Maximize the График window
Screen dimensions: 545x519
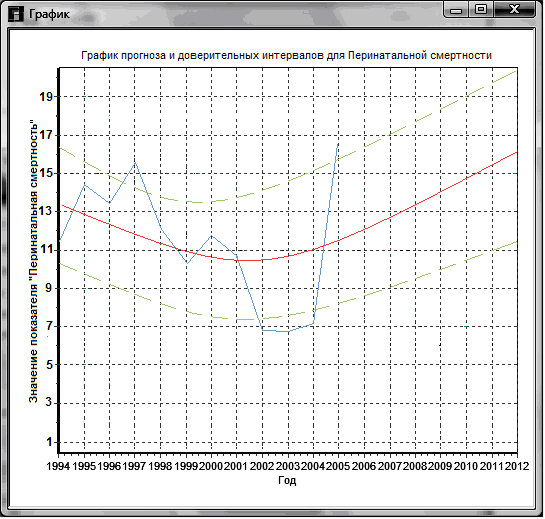click(x=481, y=9)
